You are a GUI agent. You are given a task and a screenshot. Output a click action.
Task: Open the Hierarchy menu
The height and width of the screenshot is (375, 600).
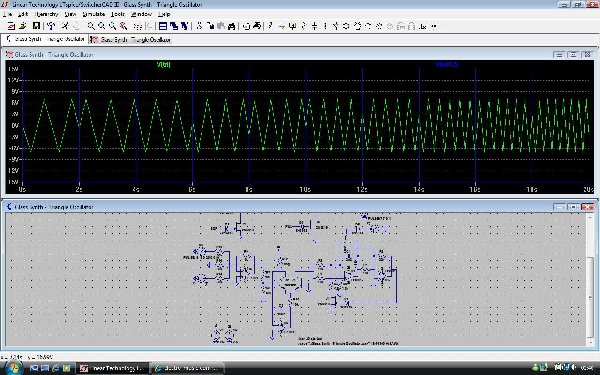point(47,14)
